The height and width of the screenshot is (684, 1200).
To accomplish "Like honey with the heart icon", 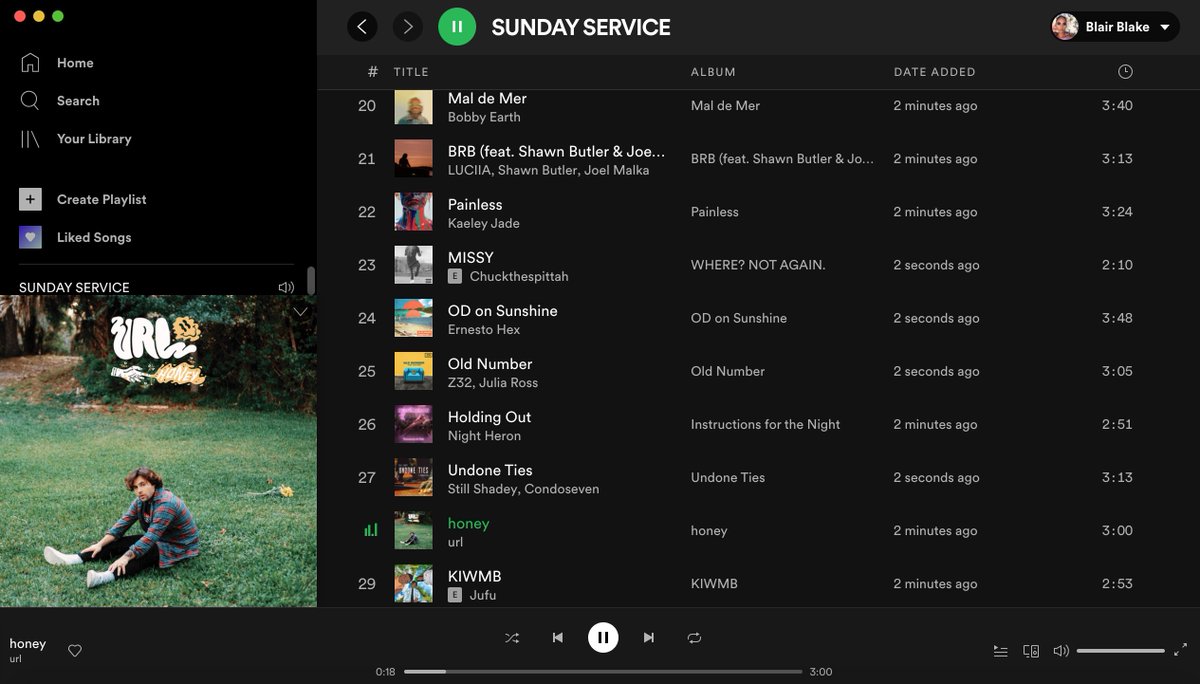I will [x=75, y=651].
